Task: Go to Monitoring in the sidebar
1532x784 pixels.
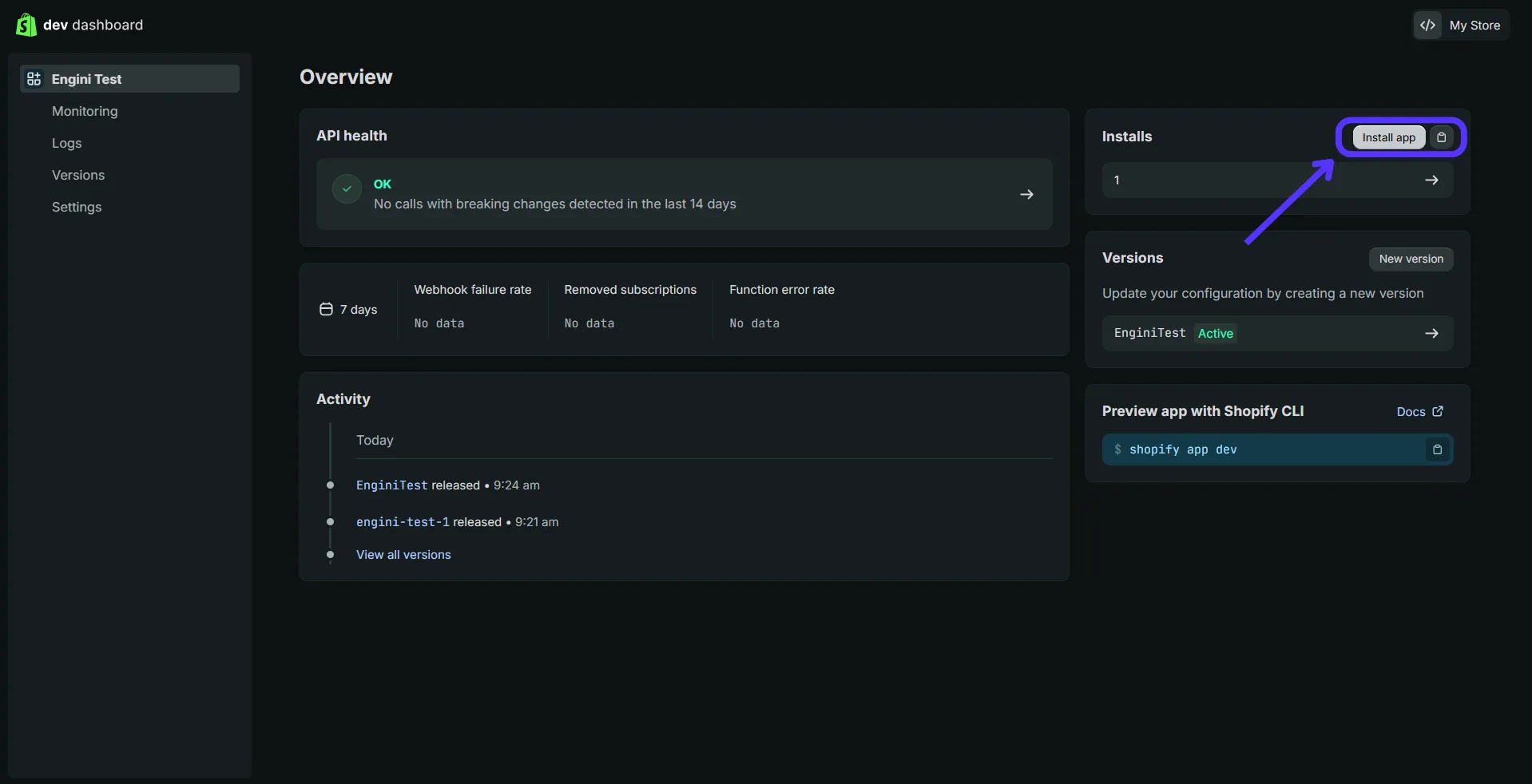Action: pyautogui.click(x=85, y=111)
